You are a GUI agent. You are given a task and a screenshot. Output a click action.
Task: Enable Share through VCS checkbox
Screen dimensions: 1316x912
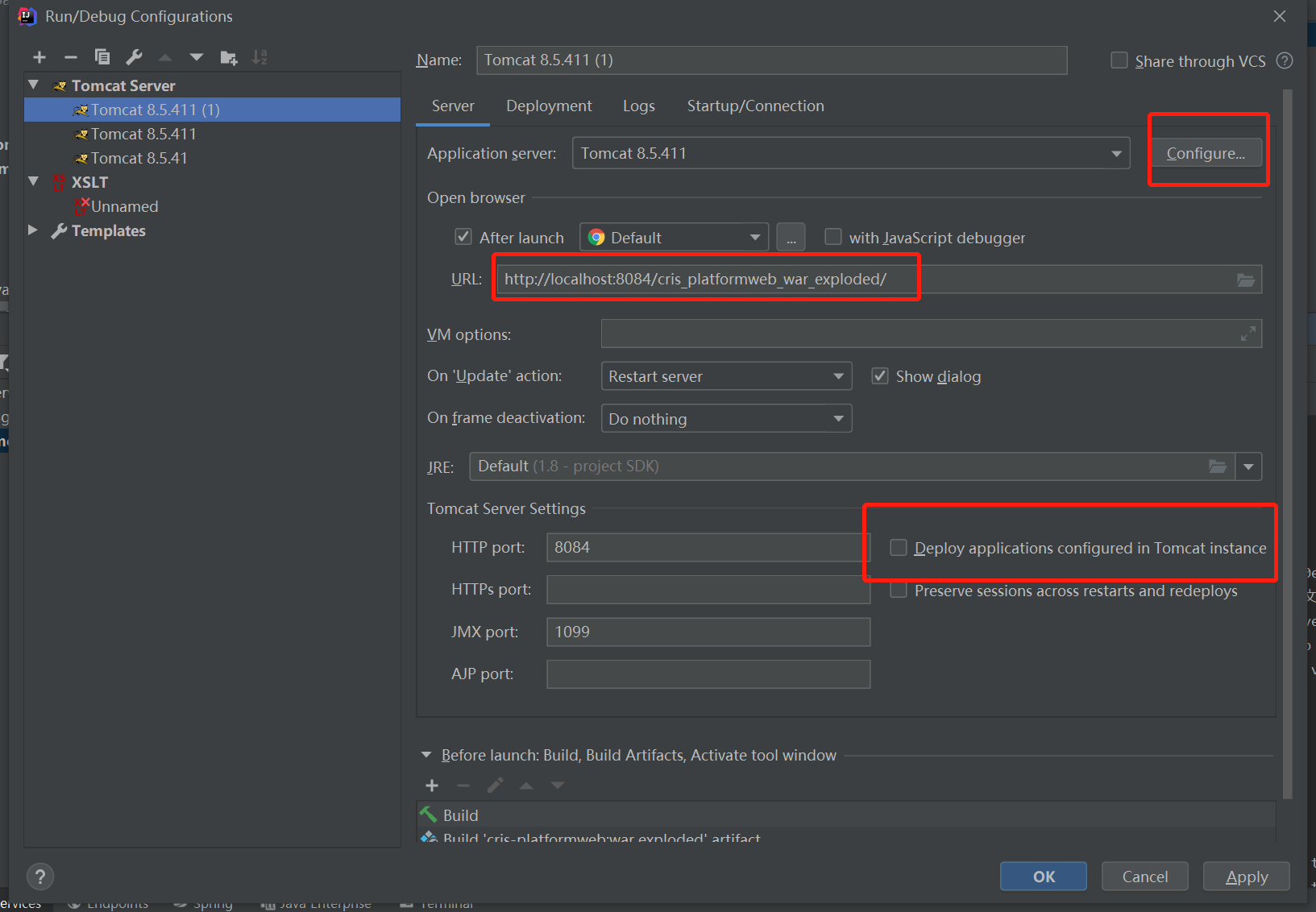pos(1119,60)
